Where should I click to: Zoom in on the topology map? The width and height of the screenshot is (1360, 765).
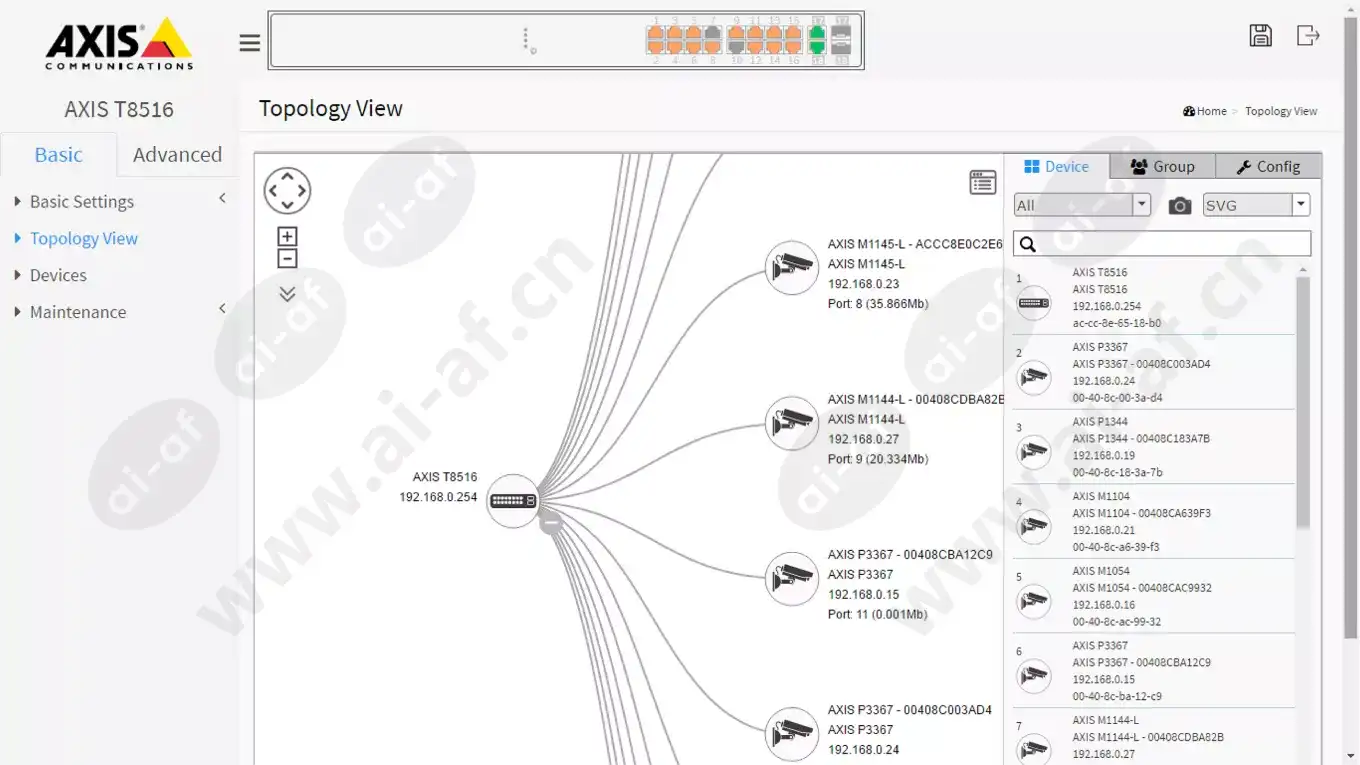point(287,237)
